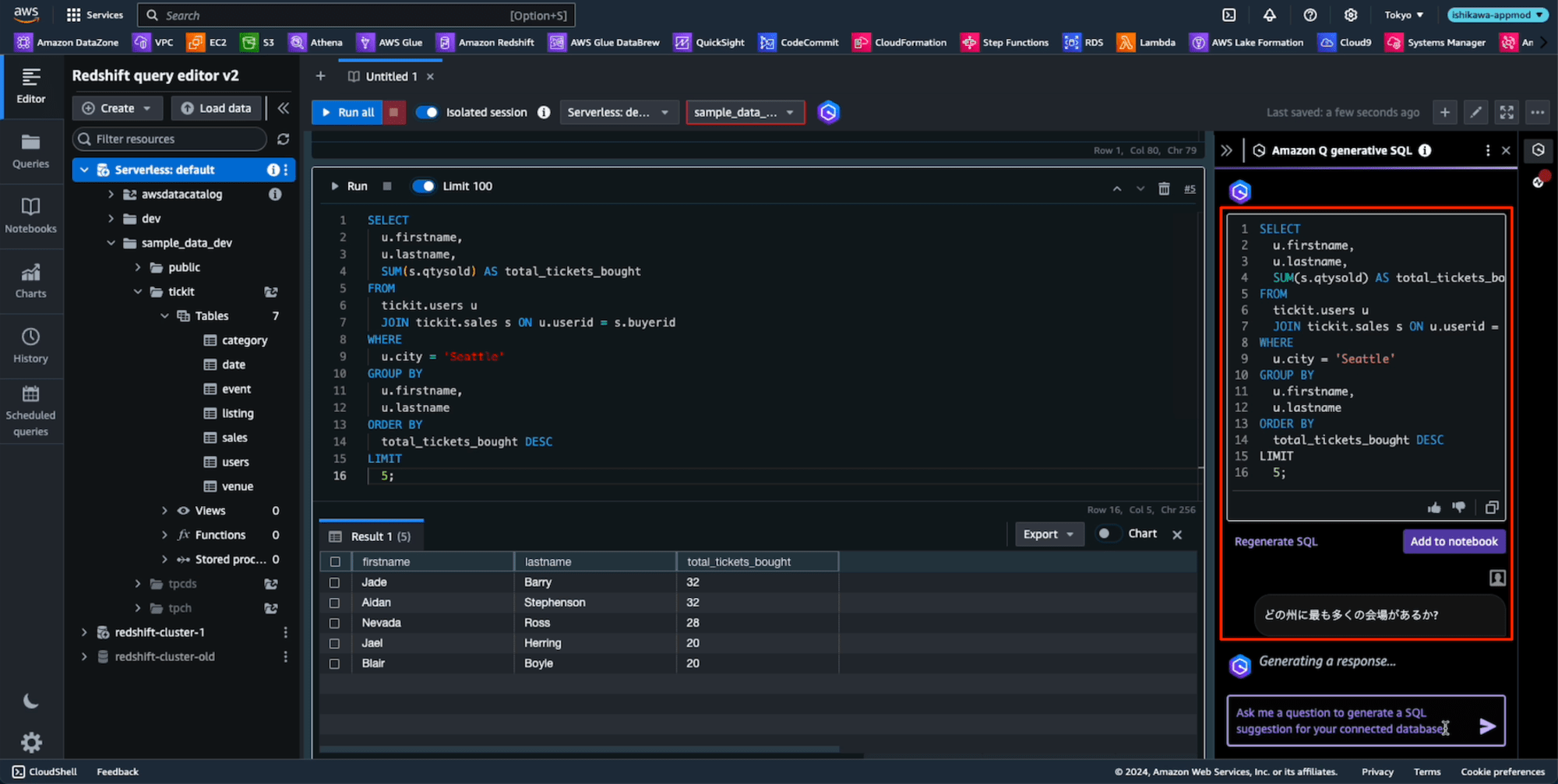This screenshot has width=1558, height=784.
Task: Toggle the Limit 100 switch
Action: point(424,186)
